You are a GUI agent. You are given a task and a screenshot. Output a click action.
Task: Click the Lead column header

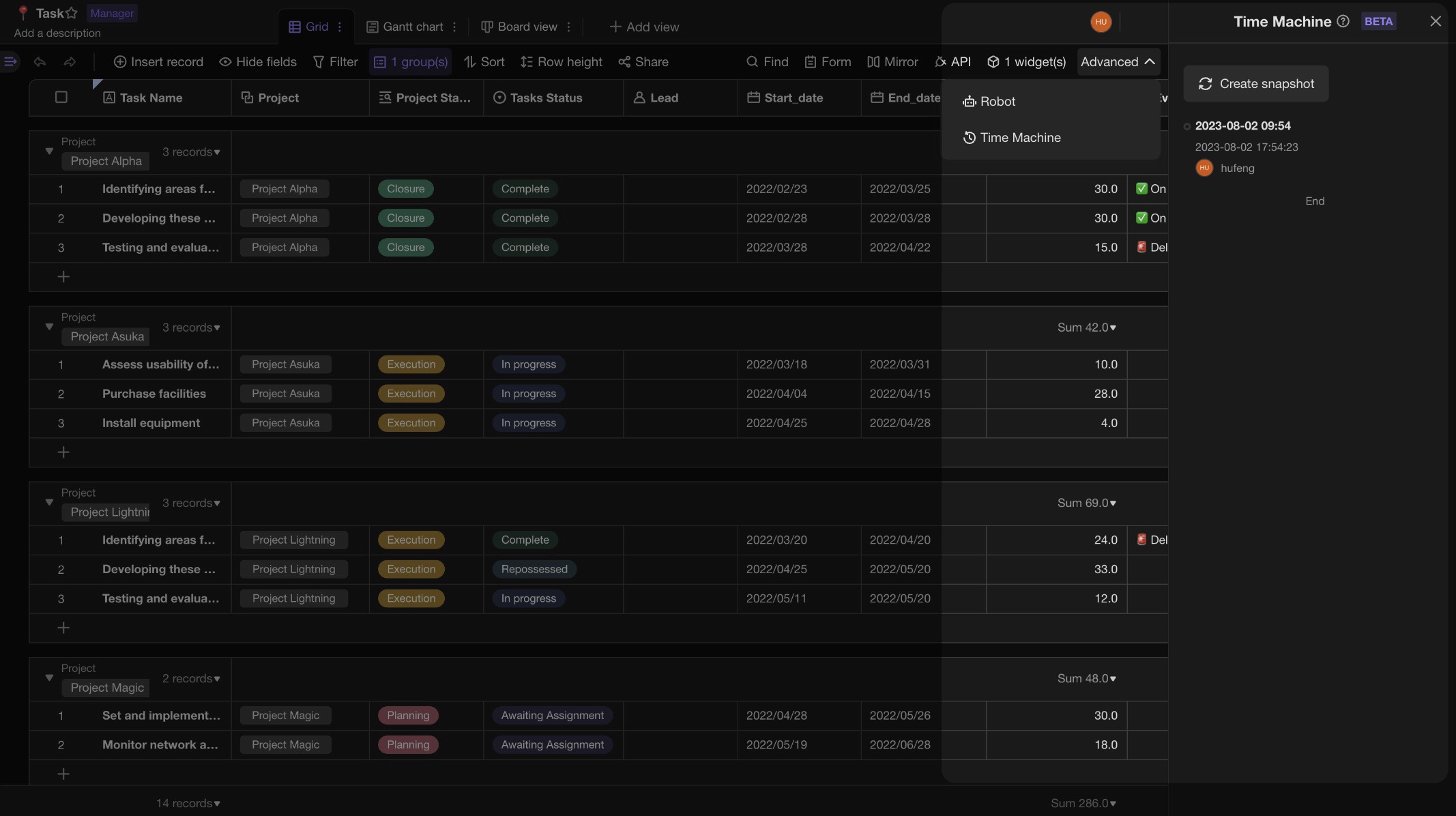(680, 98)
